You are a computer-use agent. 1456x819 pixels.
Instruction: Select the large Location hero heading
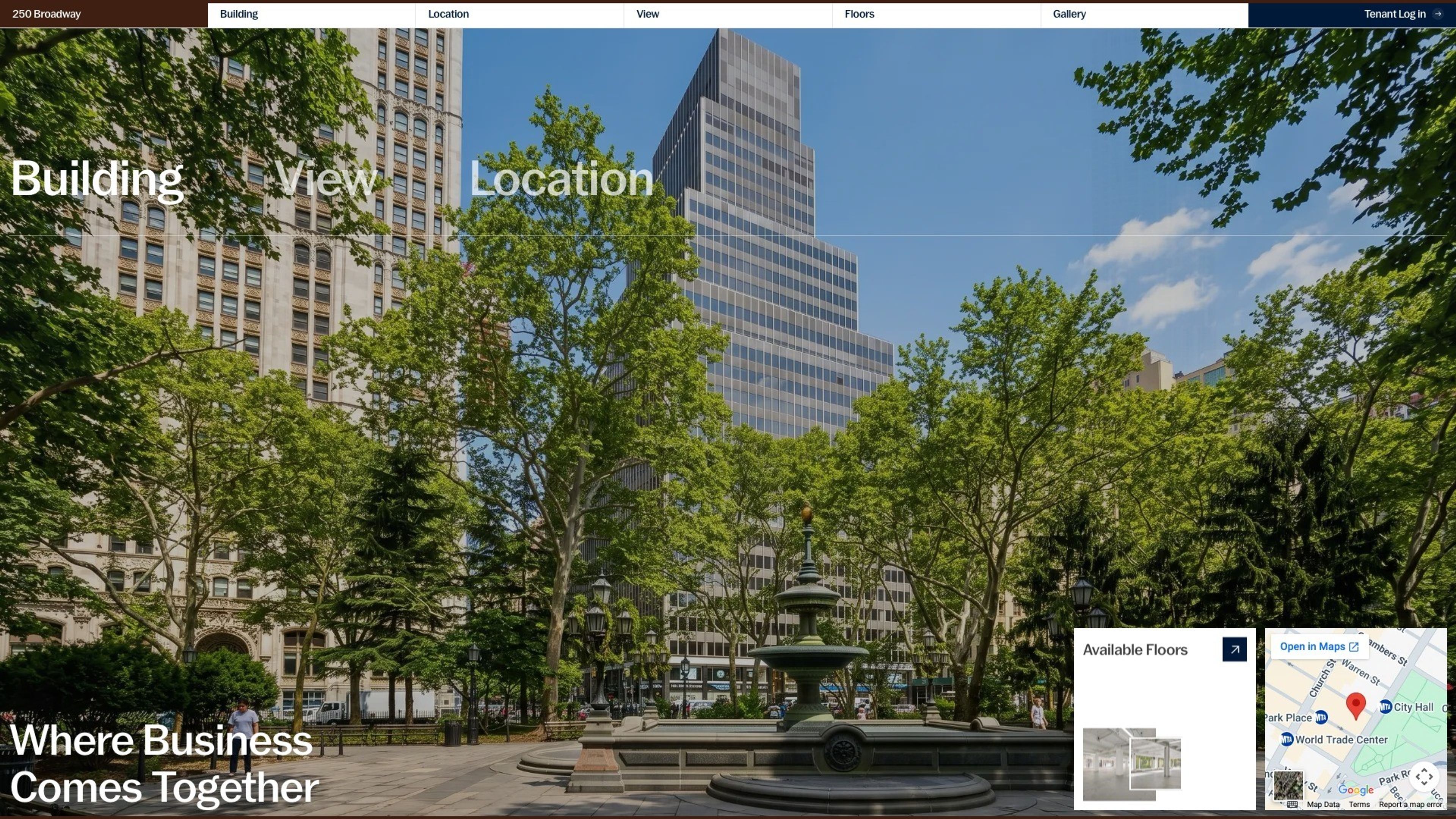pyautogui.click(x=561, y=179)
